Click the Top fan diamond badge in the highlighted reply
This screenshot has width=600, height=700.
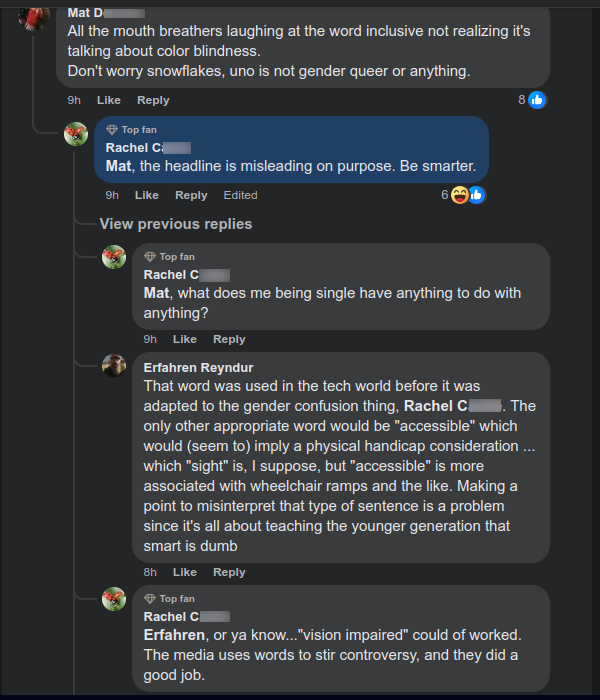tap(112, 130)
